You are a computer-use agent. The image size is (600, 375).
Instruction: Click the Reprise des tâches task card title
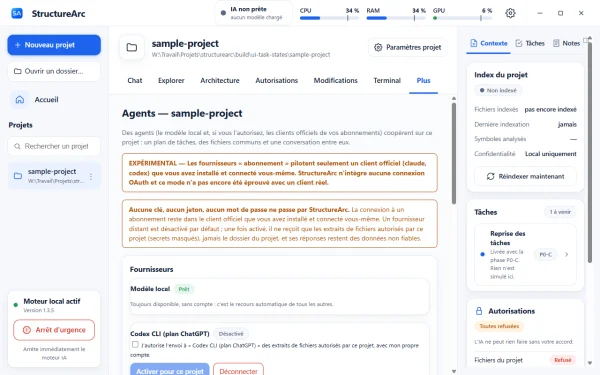[x=508, y=238]
